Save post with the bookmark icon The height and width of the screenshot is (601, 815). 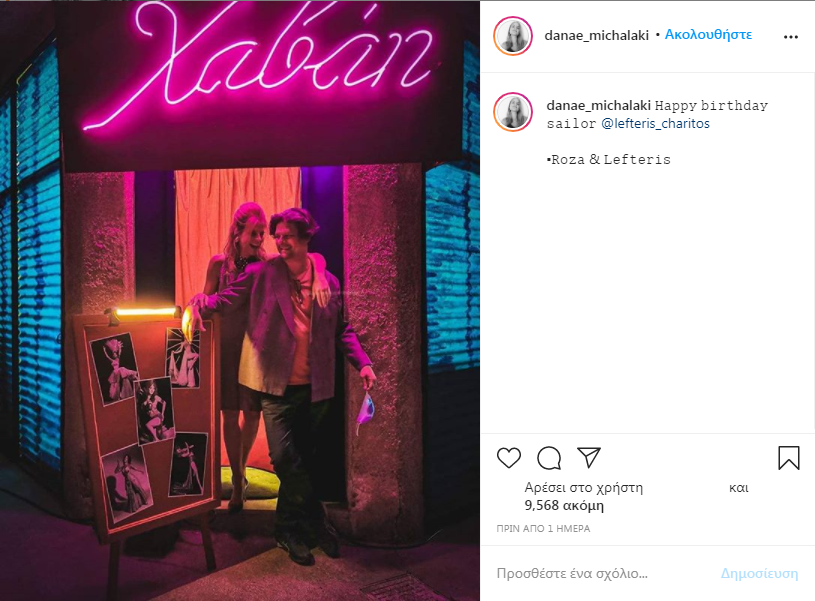tap(788, 458)
